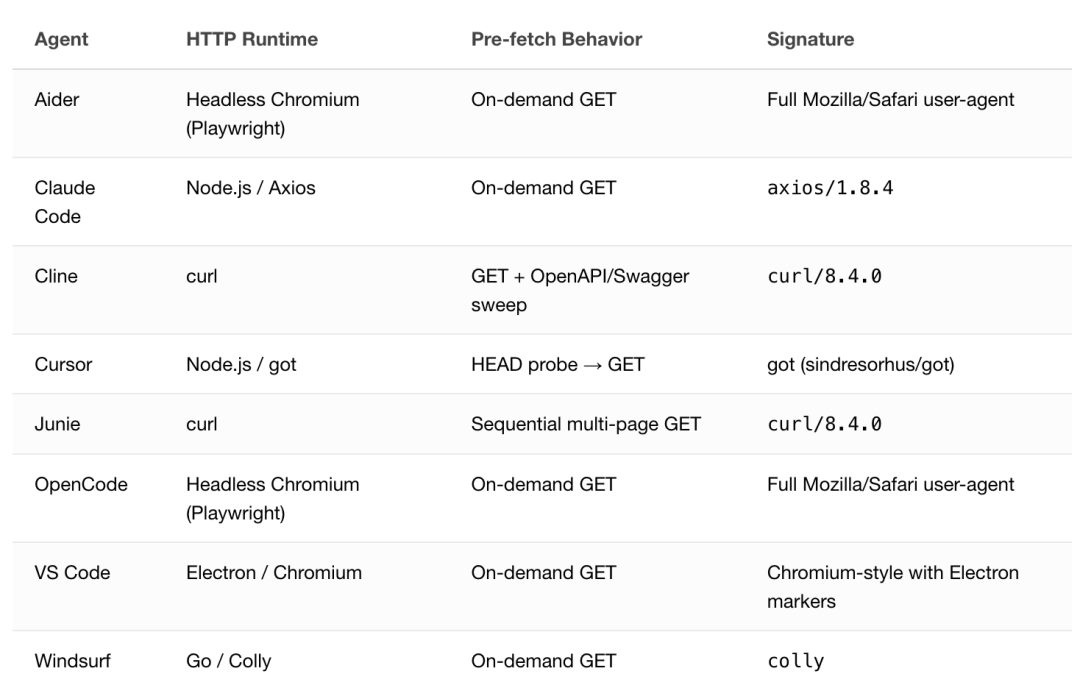Select the Junie agent cell
This screenshot has width=1080, height=699.
click(x=57, y=424)
